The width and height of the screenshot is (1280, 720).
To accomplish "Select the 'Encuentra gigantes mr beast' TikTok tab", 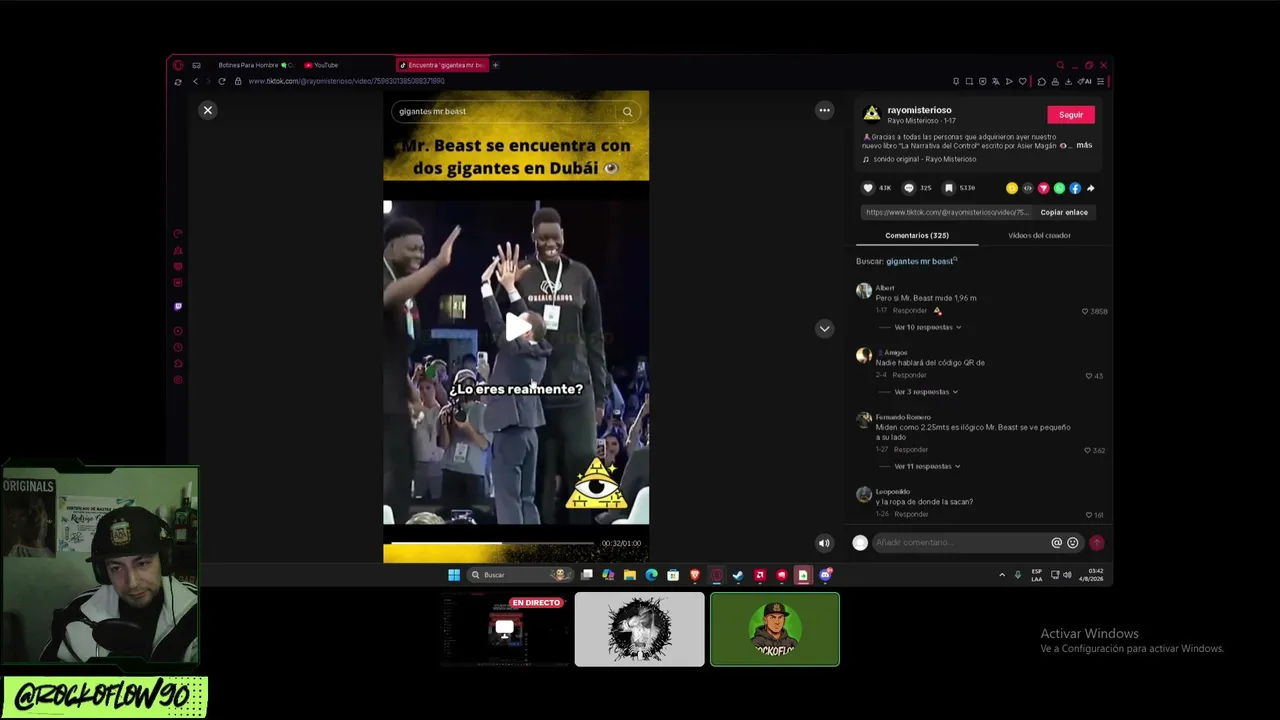I will tap(441, 65).
